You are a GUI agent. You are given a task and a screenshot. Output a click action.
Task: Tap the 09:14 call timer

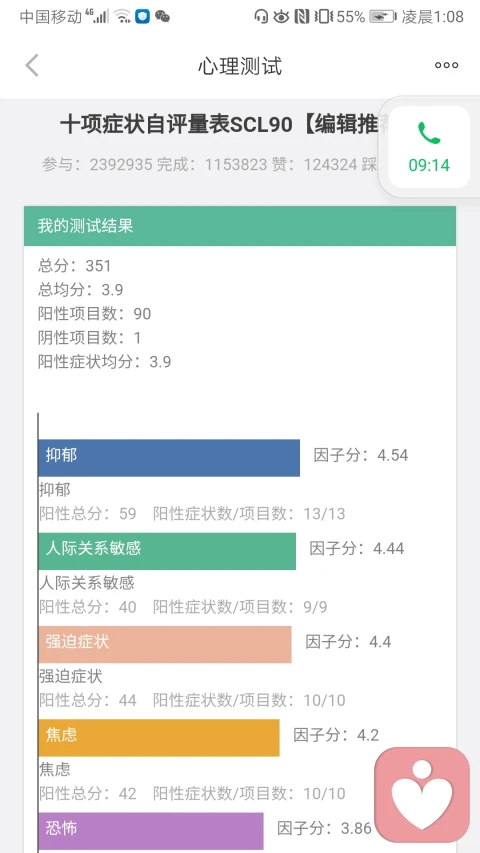click(429, 165)
